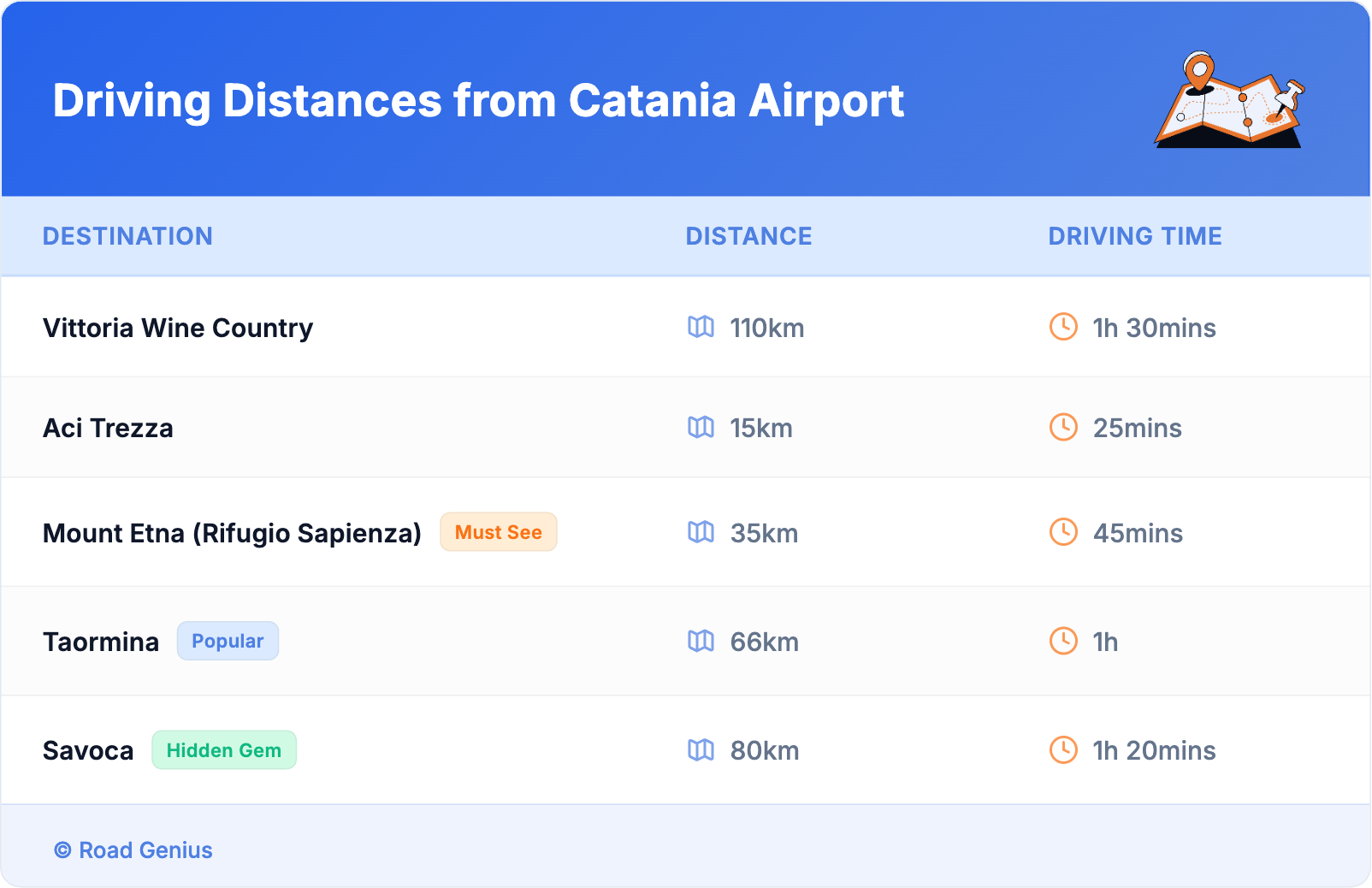
Task: Click the map illustration in the header
Action: pos(1229,100)
